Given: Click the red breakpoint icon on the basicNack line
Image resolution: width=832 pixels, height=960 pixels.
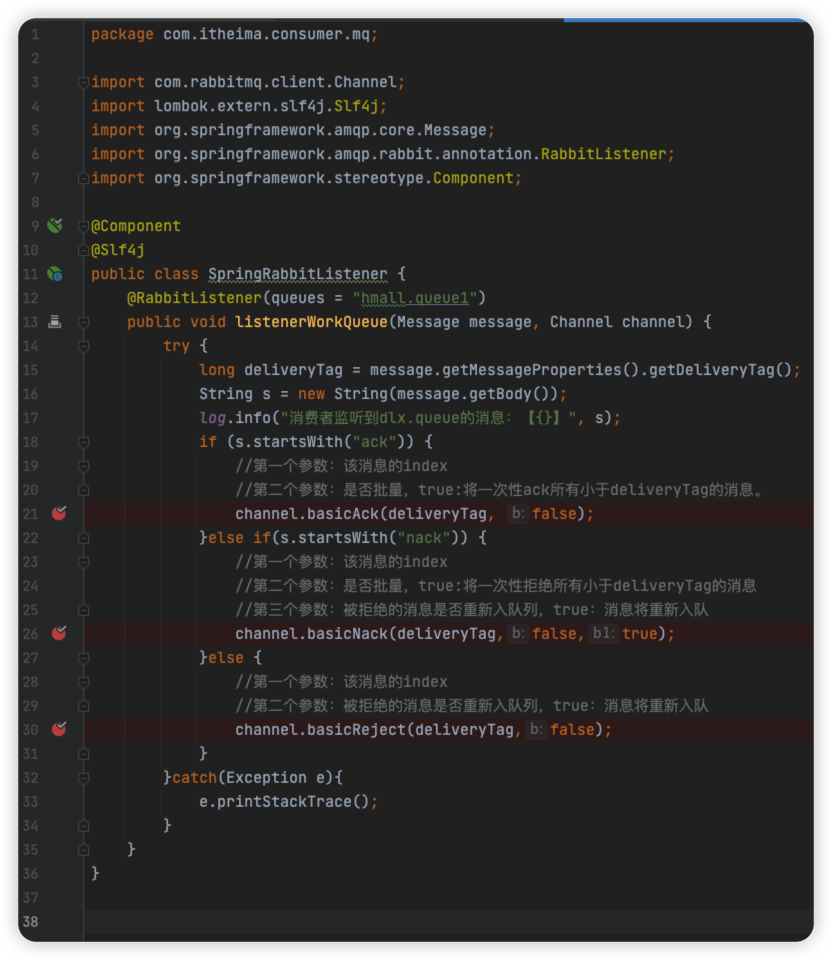Looking at the screenshot, I should (x=59, y=633).
